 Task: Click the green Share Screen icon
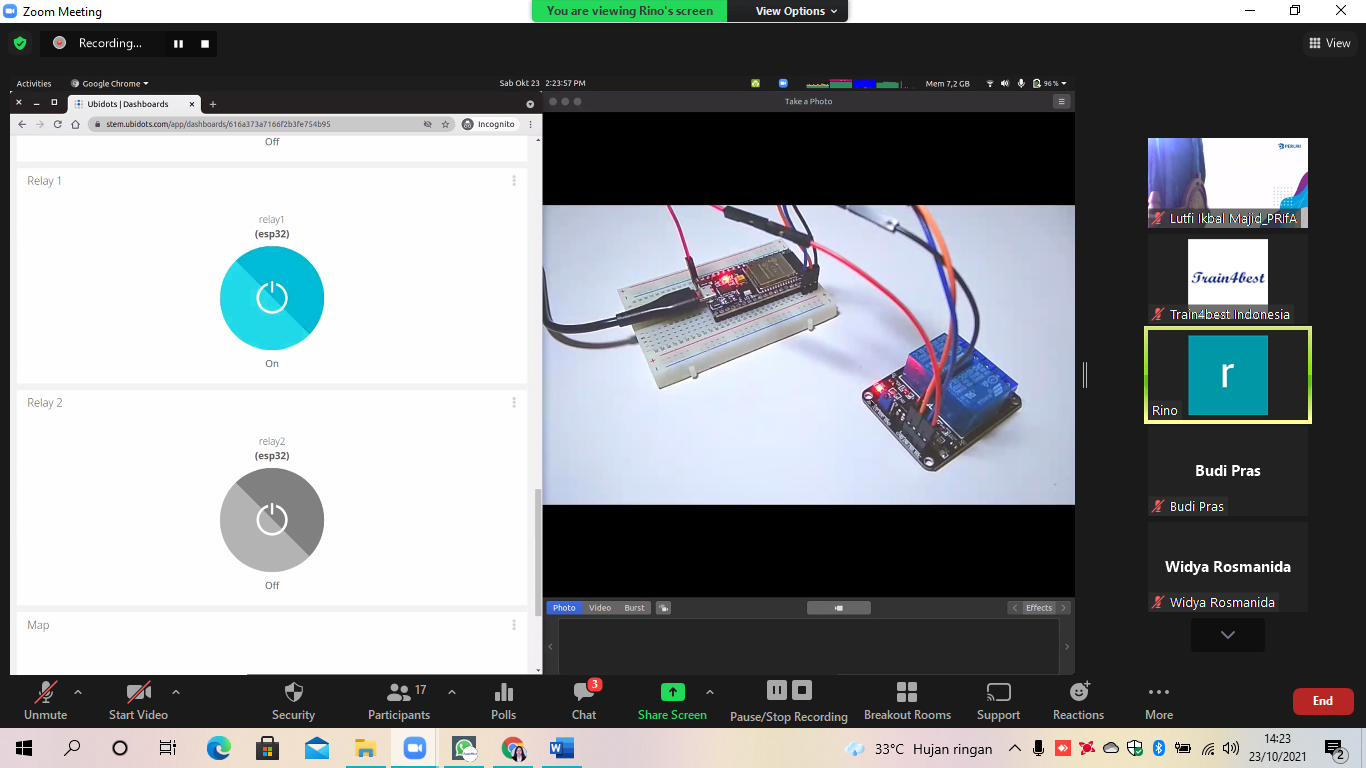[672, 692]
